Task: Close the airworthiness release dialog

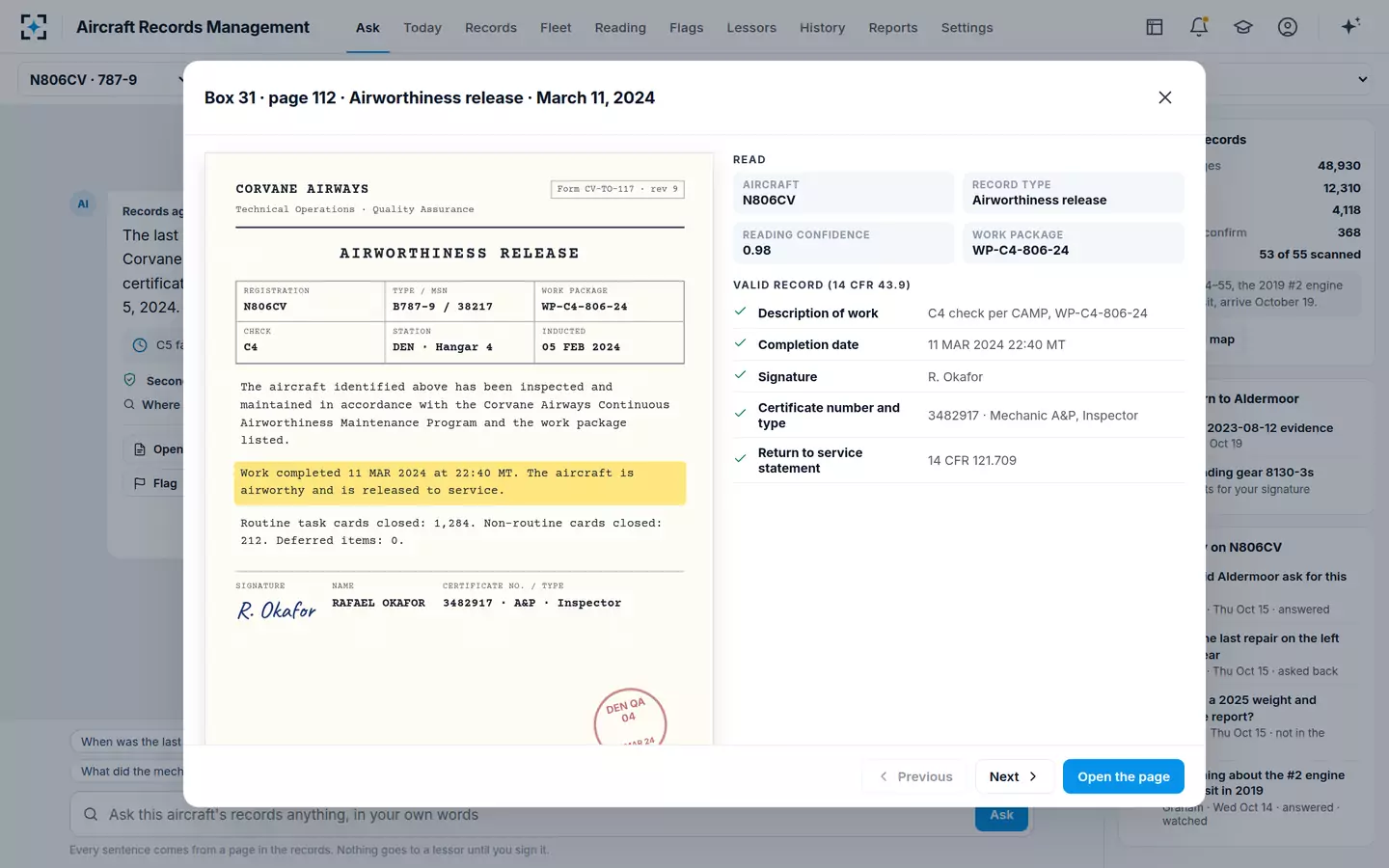Action: tap(1165, 97)
